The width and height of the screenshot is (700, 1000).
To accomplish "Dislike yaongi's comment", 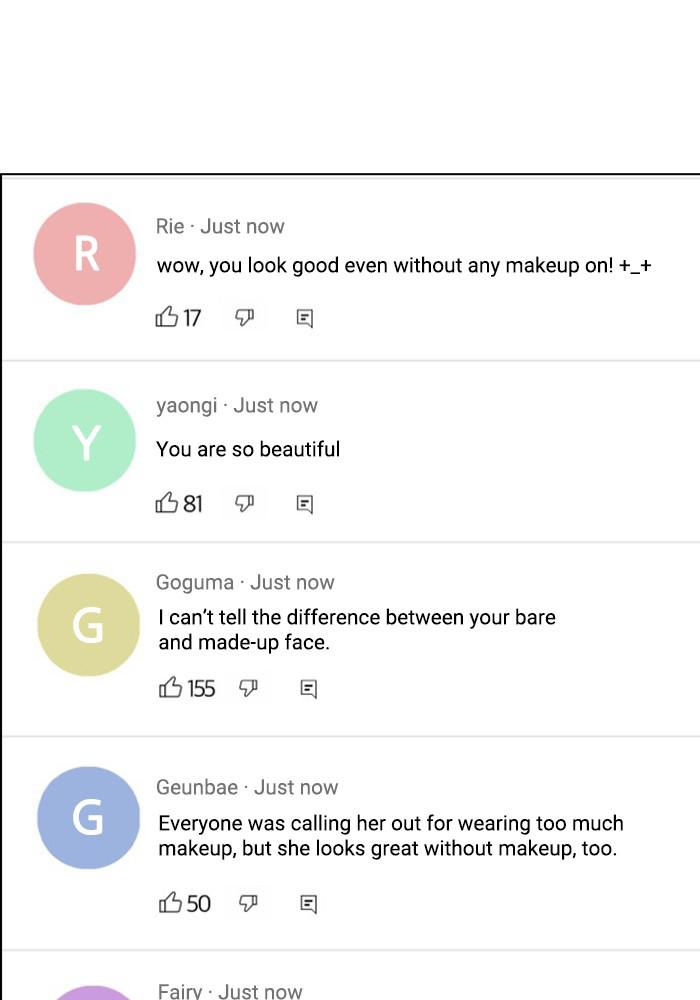I will 244,503.
